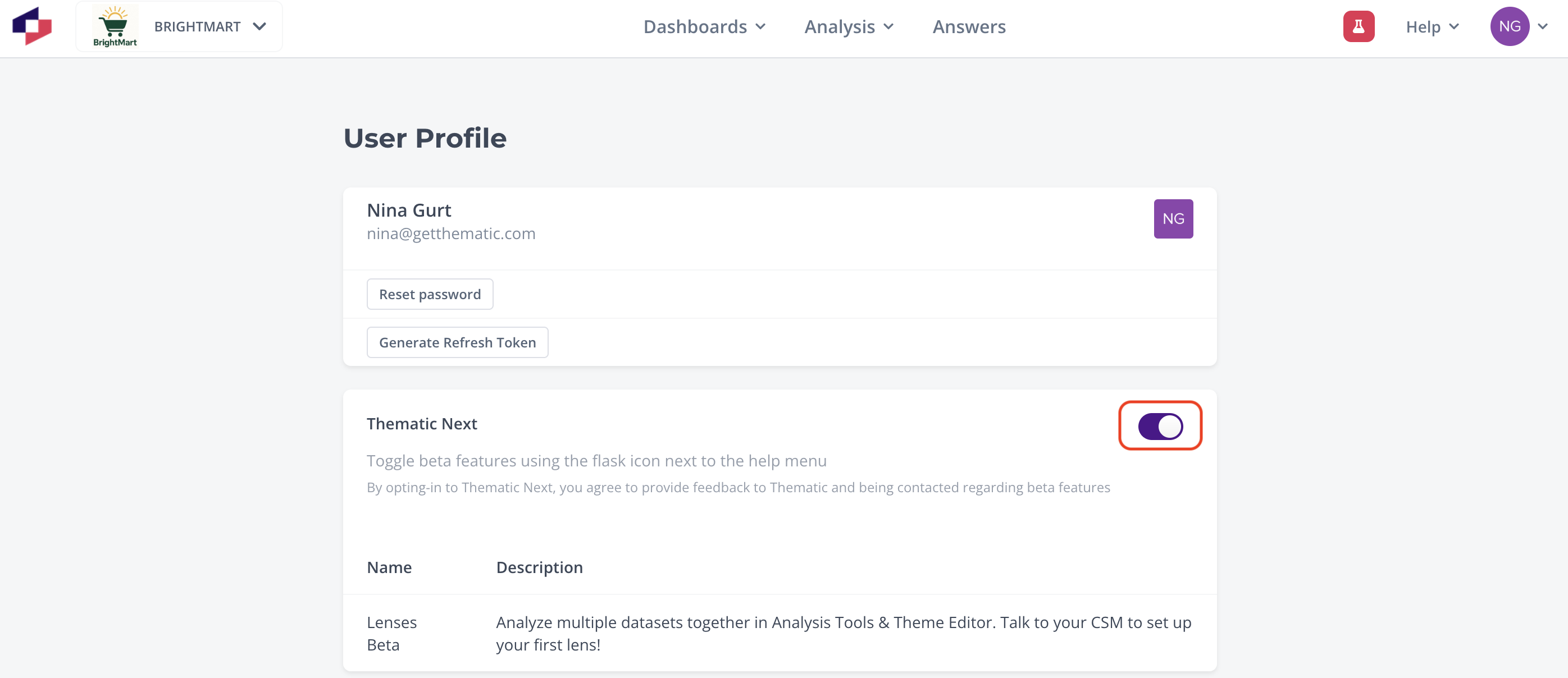Open the red flask beta features icon
This screenshot has width=1568, height=678.
point(1359,26)
